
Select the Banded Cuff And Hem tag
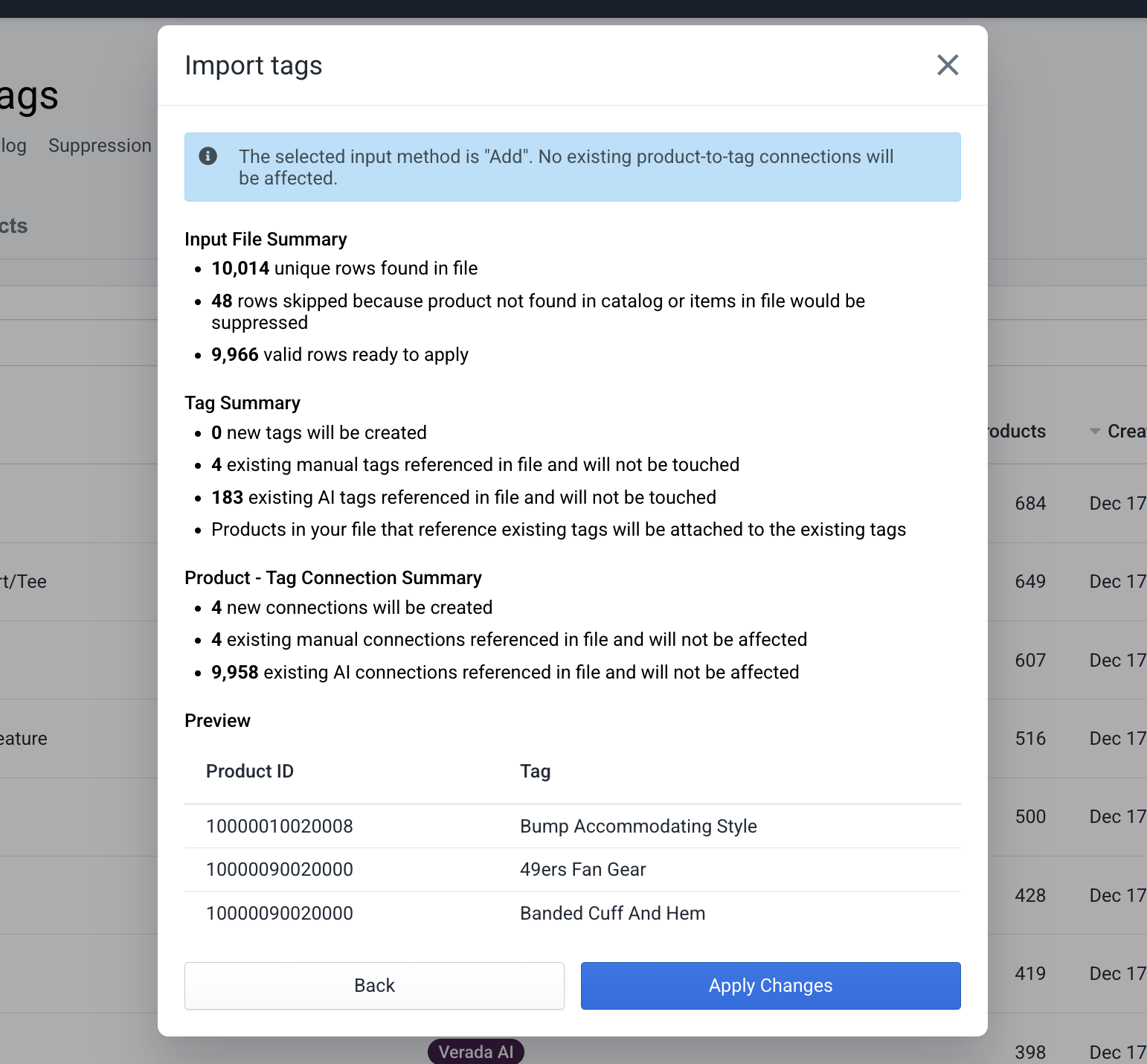pyautogui.click(x=612, y=914)
